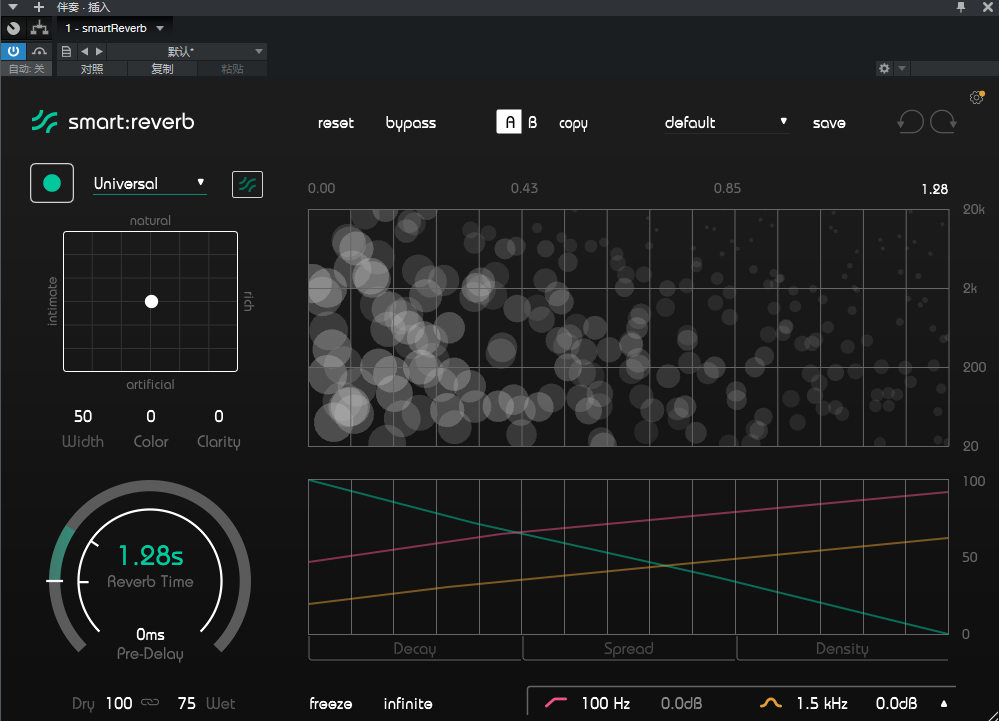Click the 0ms Pre-Delay value
This screenshot has height=721, width=999.
click(150, 634)
